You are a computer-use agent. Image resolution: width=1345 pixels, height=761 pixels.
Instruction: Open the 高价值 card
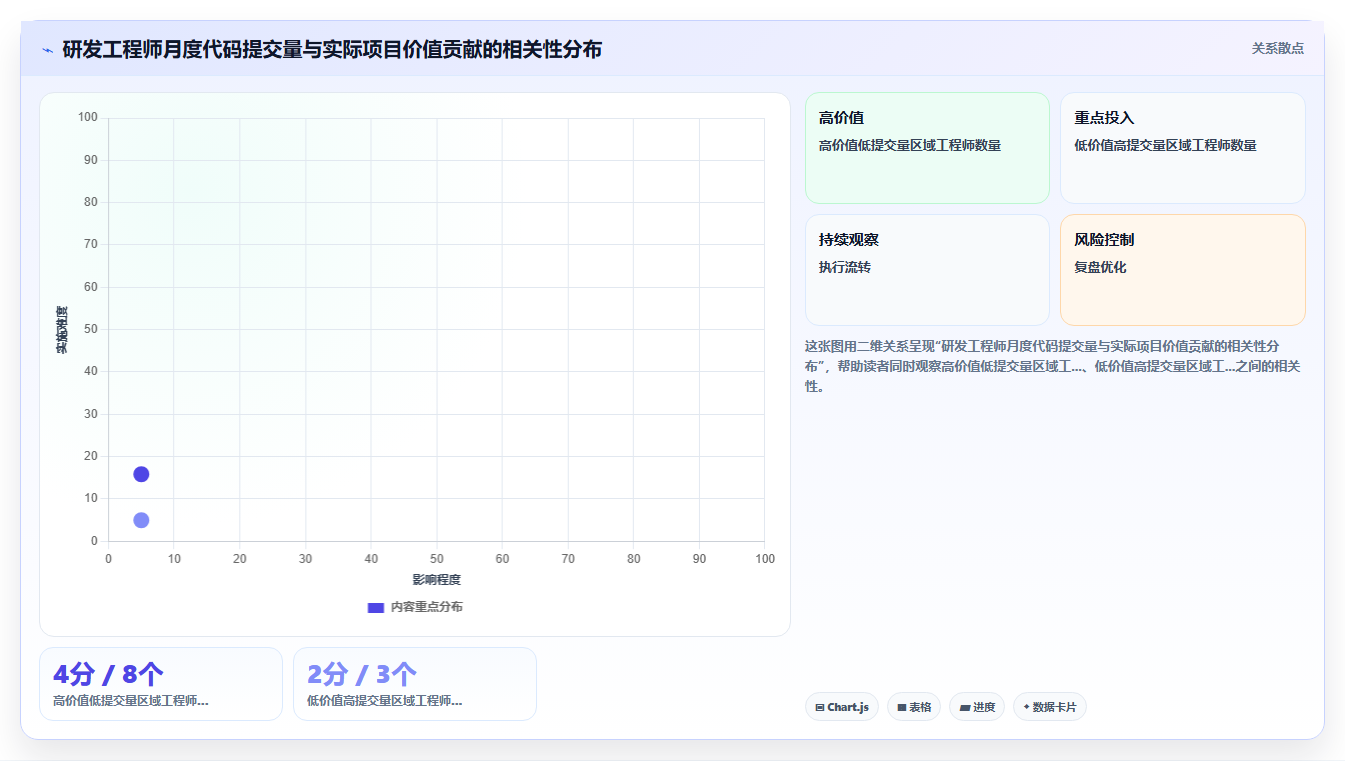click(x=927, y=148)
